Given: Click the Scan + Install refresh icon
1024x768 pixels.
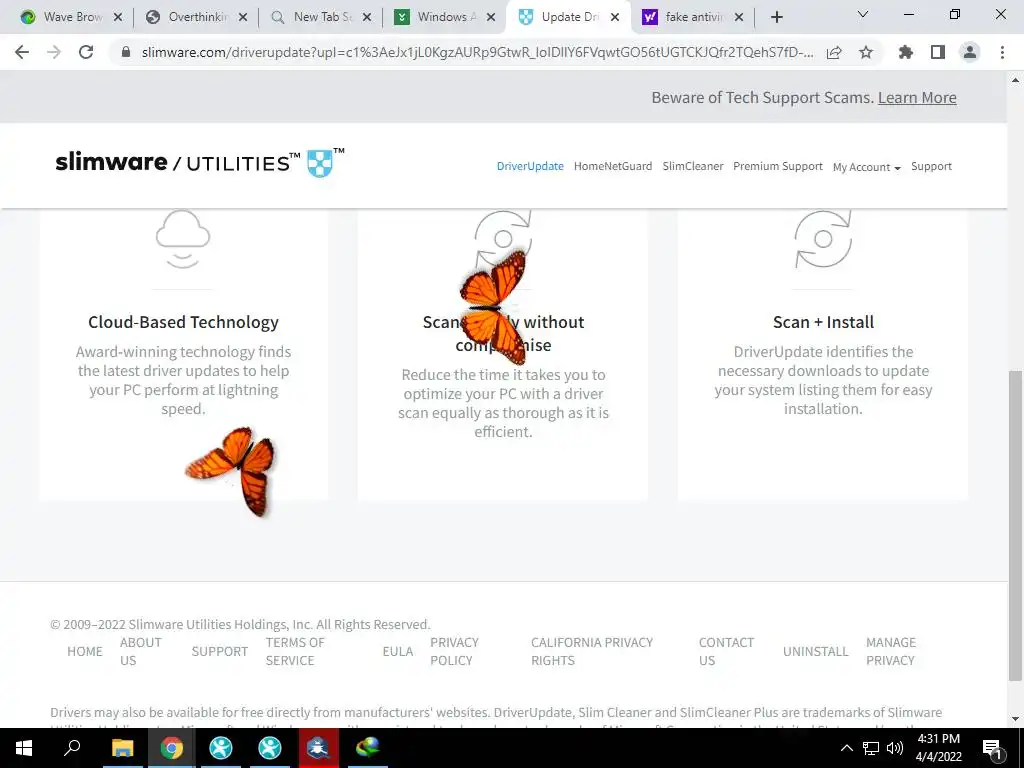Looking at the screenshot, I should click(x=823, y=239).
